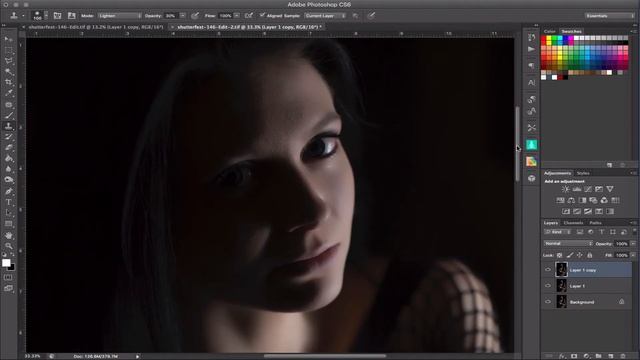Open the Opacity slider dropdown in options bar

(x=182, y=16)
